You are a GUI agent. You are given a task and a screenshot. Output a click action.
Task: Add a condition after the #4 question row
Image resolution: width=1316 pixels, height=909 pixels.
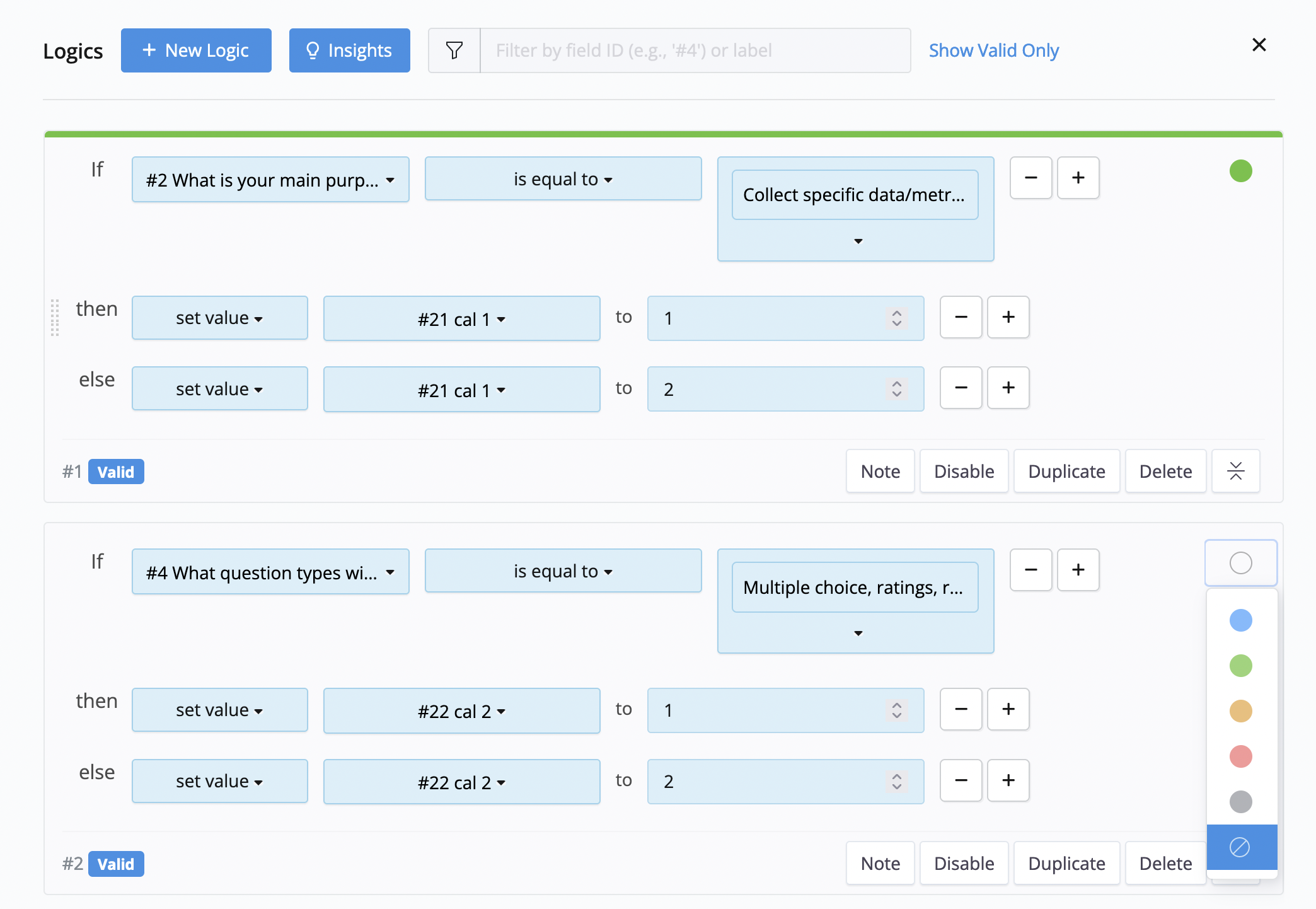click(1078, 570)
